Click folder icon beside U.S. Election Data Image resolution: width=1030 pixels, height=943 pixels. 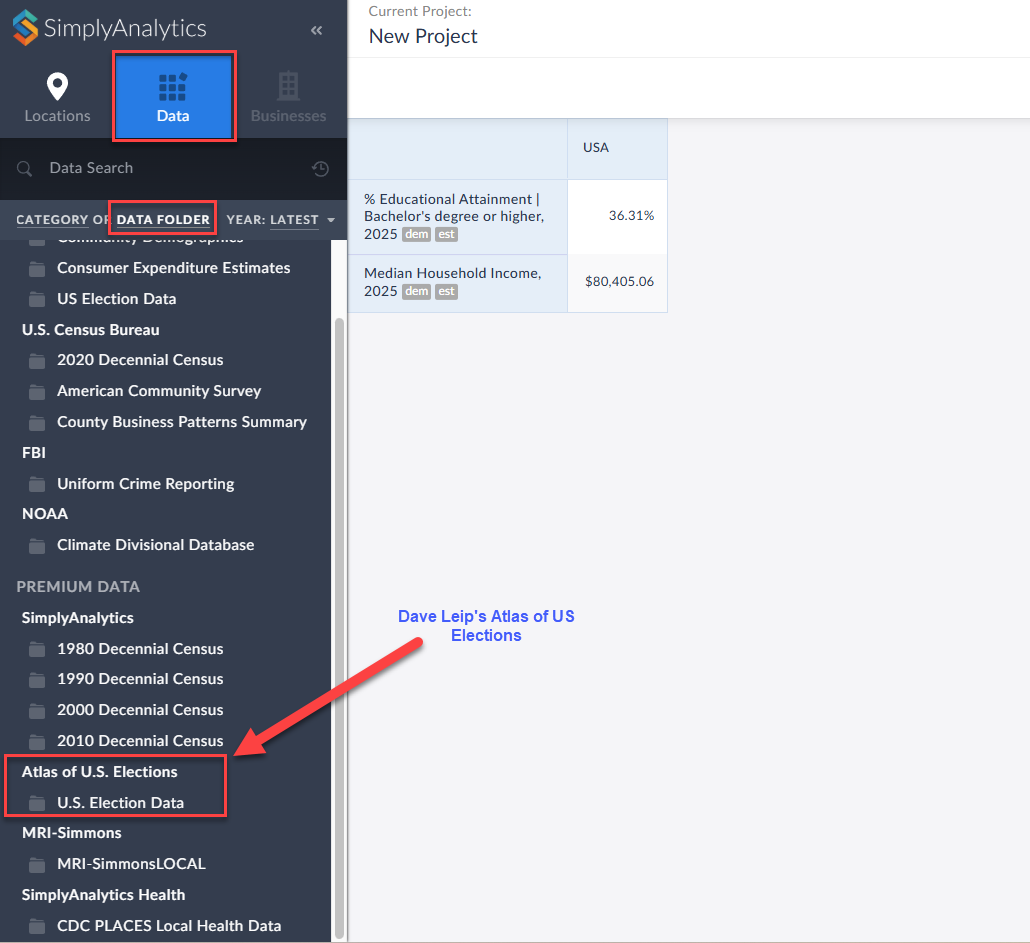click(x=37, y=803)
